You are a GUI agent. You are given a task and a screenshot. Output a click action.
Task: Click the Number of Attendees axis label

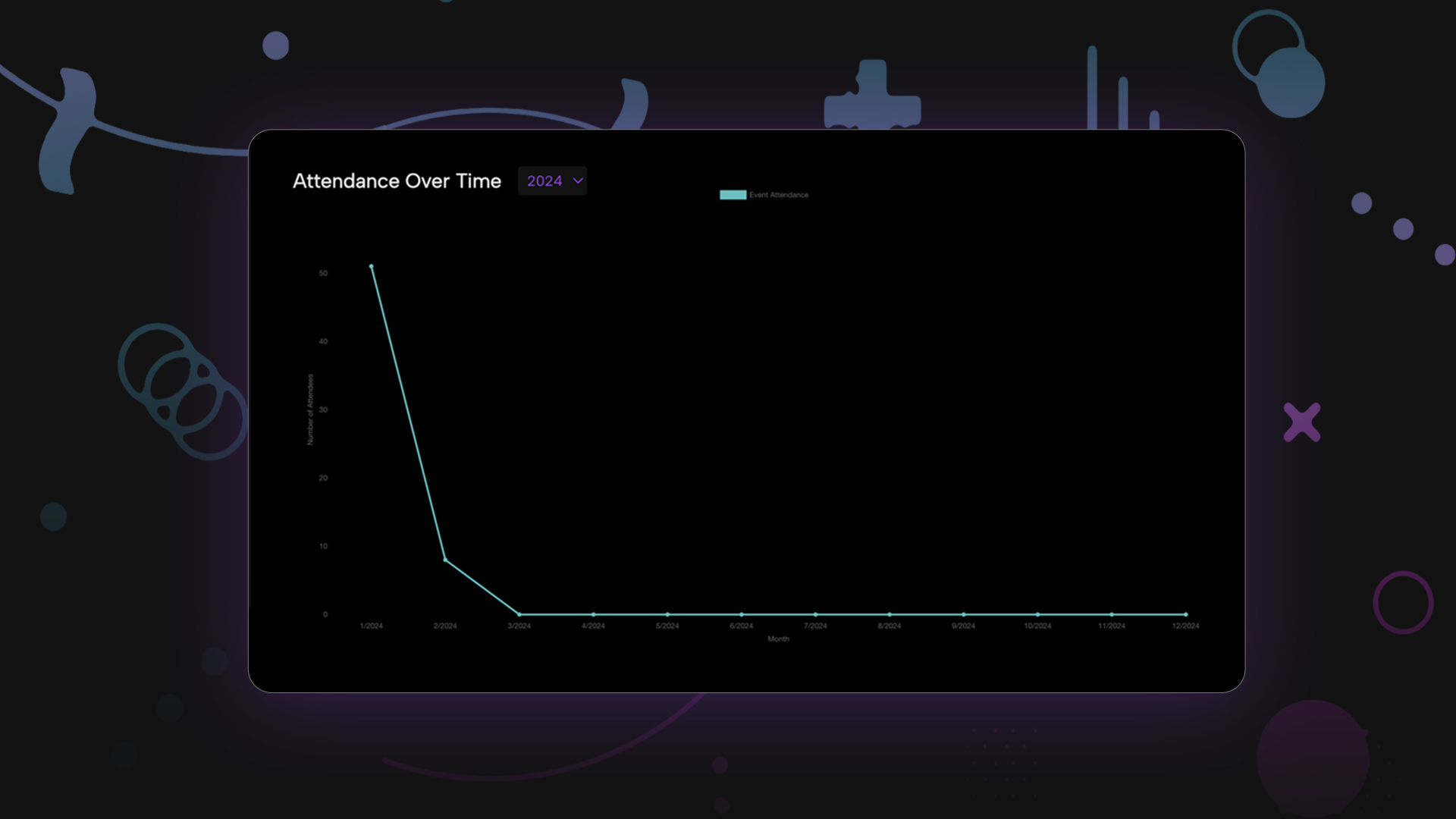[x=309, y=408]
